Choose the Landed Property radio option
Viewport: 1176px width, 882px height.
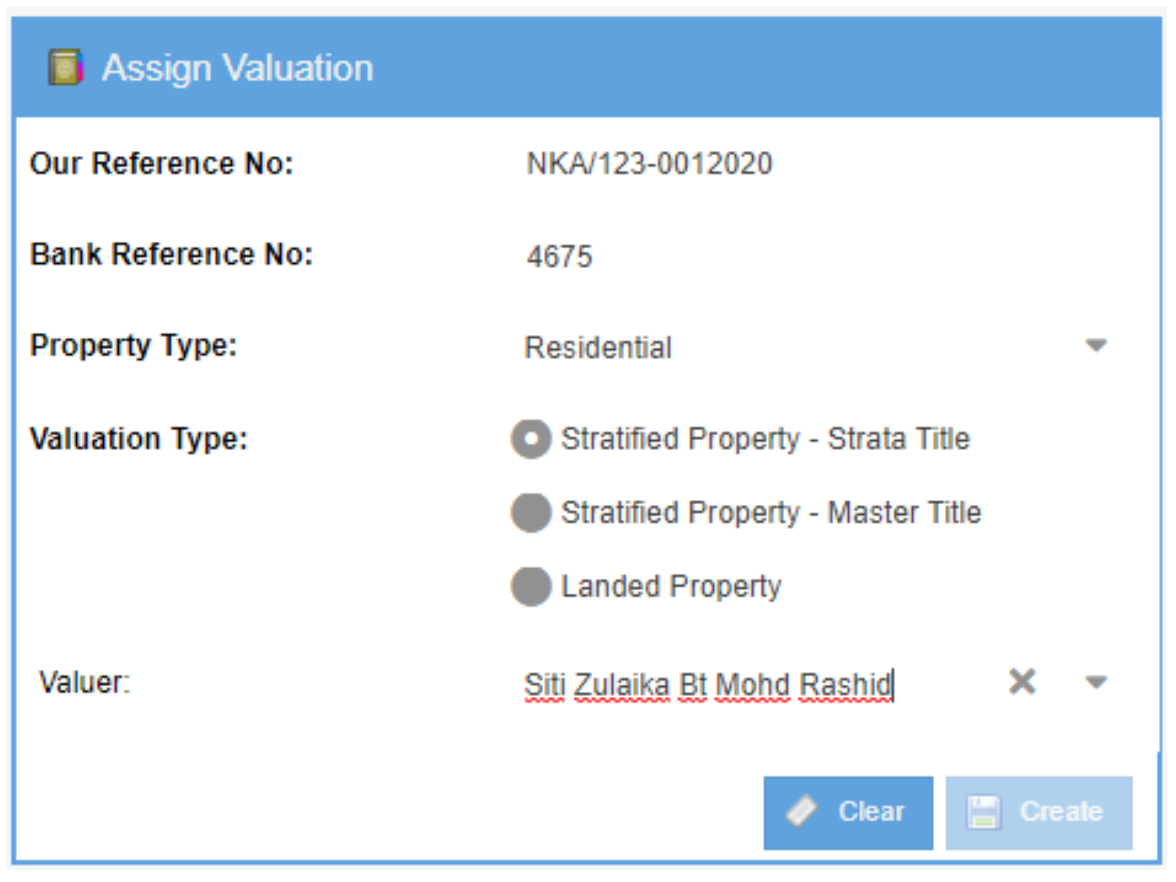click(x=531, y=586)
